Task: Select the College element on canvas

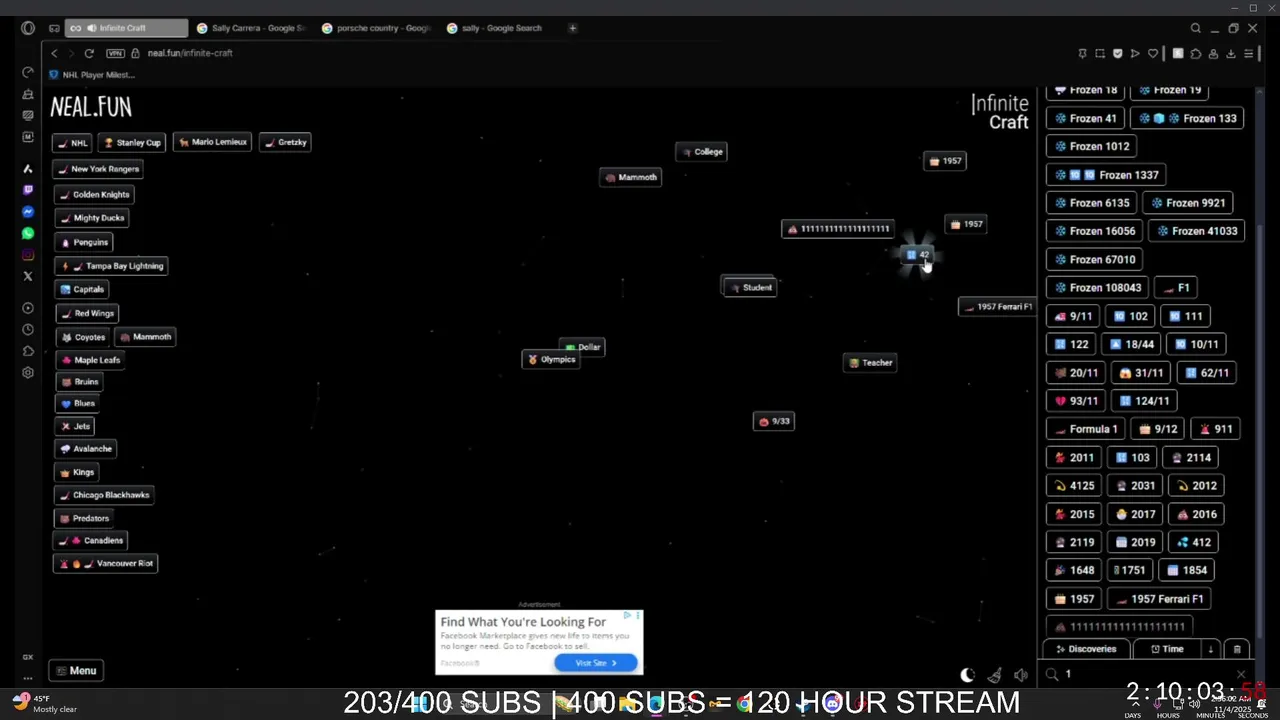Action: tap(701, 152)
